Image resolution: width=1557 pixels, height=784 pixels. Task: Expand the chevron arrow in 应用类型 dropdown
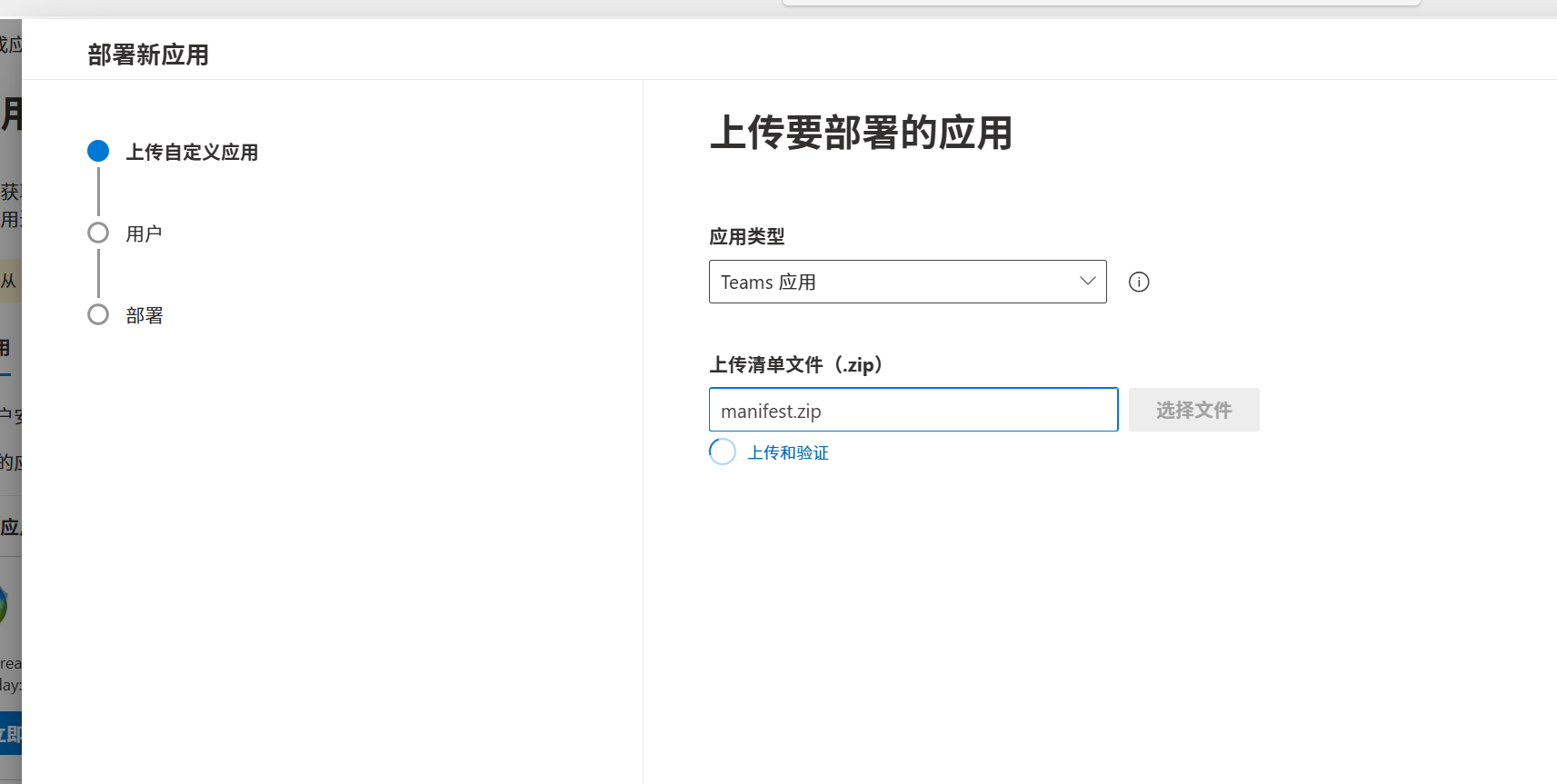tap(1086, 281)
